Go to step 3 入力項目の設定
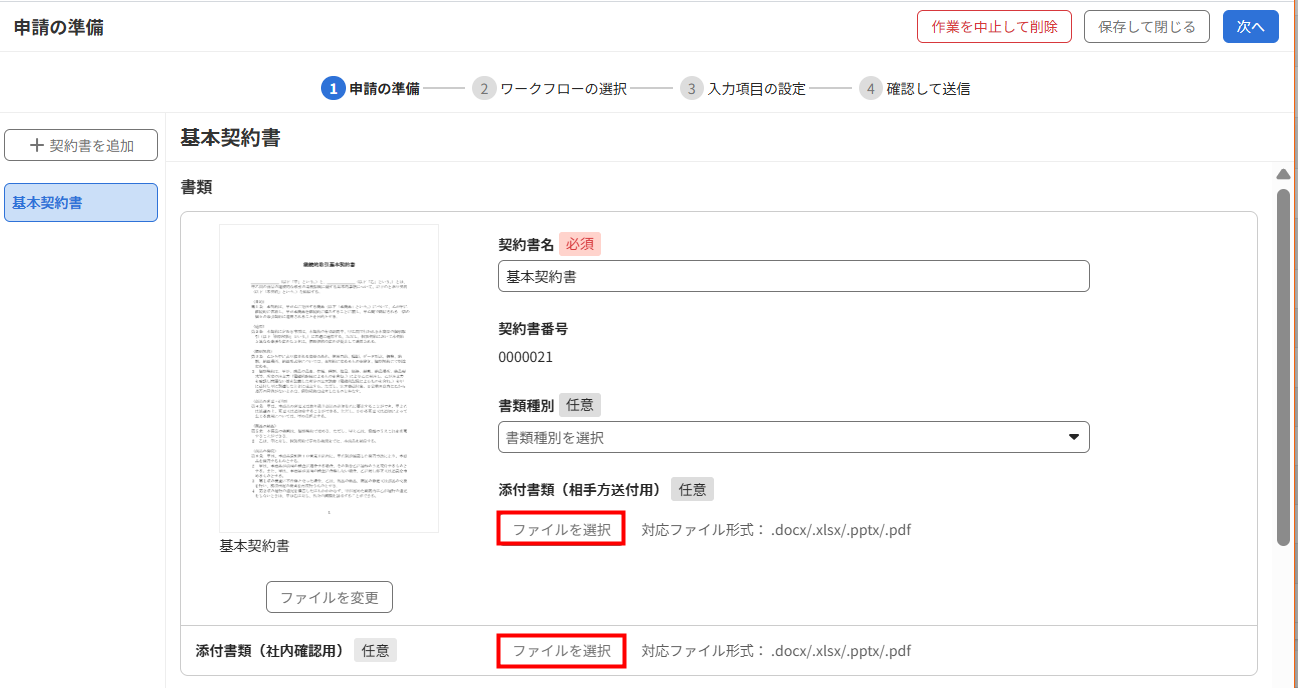 click(x=743, y=88)
